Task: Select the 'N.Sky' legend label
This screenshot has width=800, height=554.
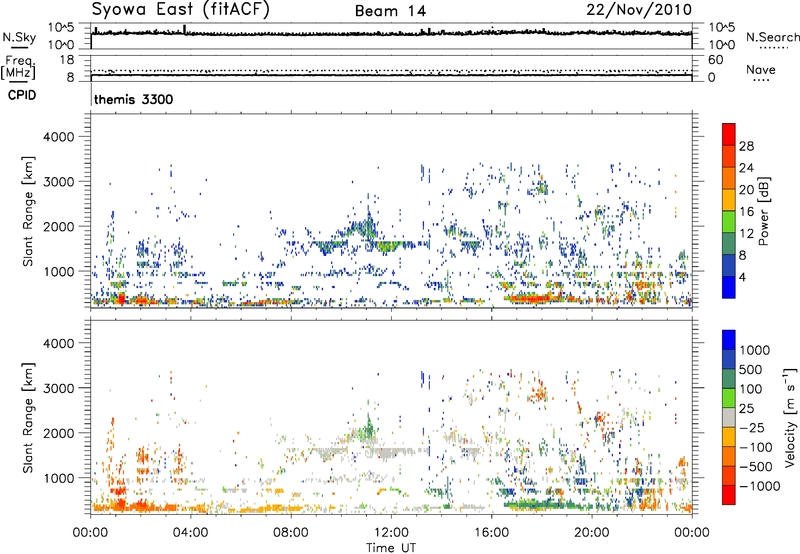Action: pos(19,37)
